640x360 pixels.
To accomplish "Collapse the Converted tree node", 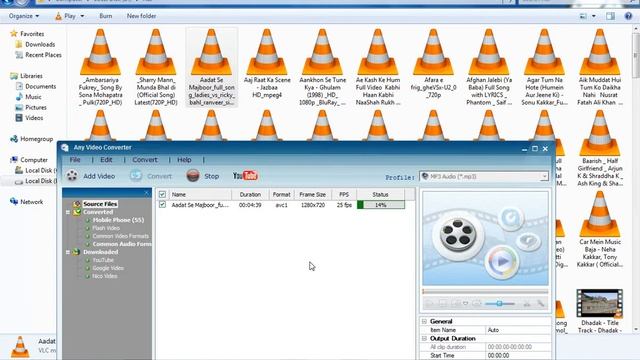I will pyautogui.click(x=68, y=212).
